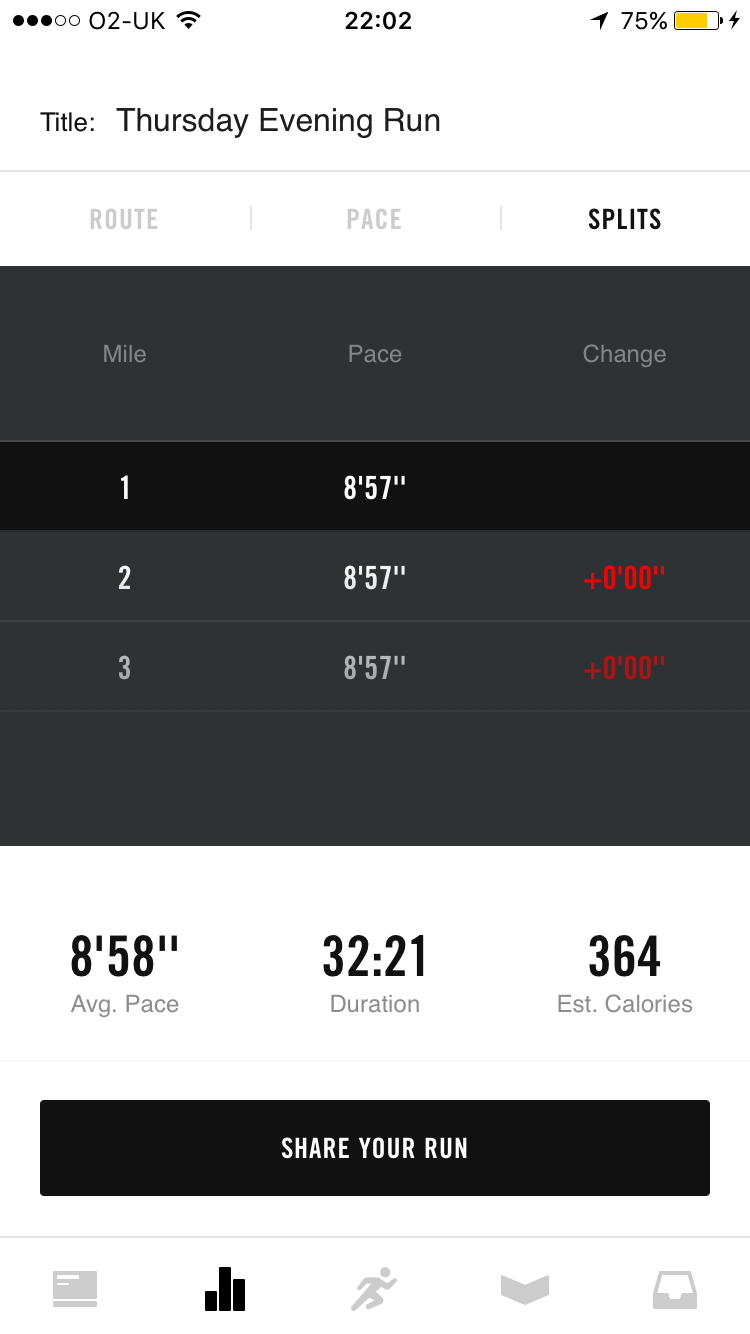Image resolution: width=750 pixels, height=1334 pixels.
Task: Tap the 364 Est. Calories stat
Action: [x=625, y=972]
